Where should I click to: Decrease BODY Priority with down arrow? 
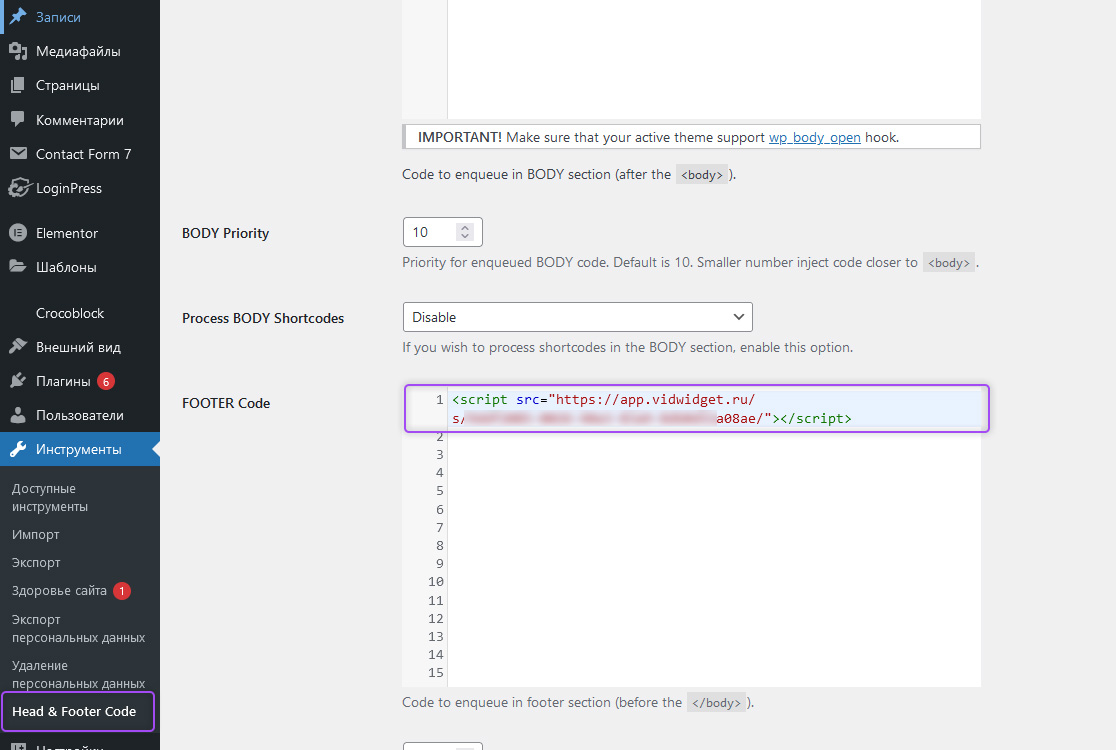coord(465,236)
